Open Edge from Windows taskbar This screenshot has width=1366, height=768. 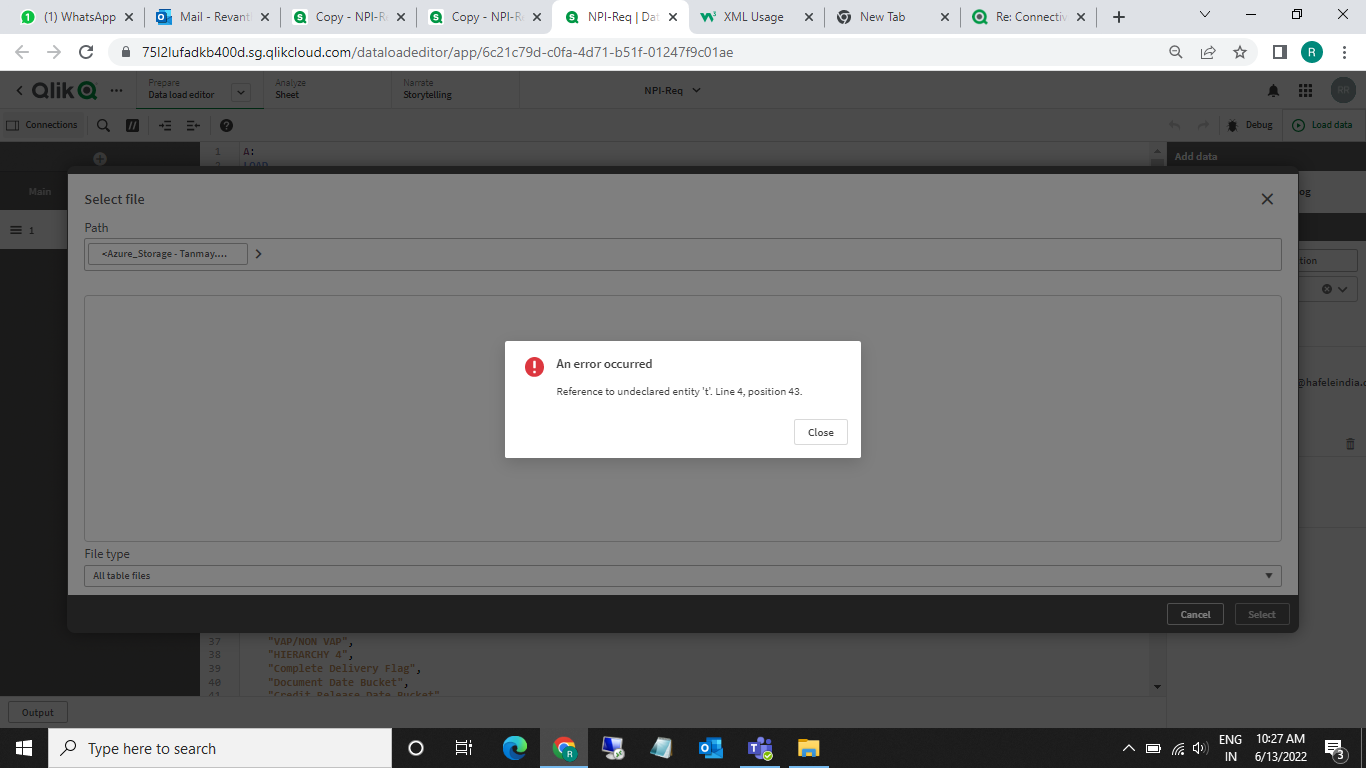pos(515,748)
